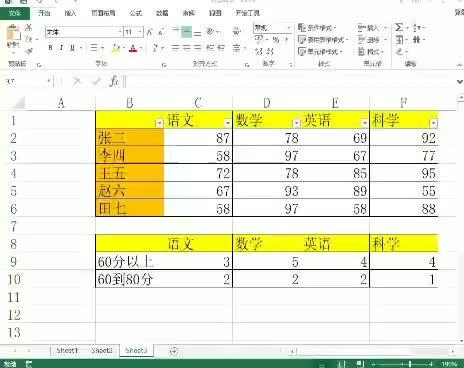Click the format painter brush icon
The height and width of the screenshot is (368, 464).
click(x=29, y=51)
